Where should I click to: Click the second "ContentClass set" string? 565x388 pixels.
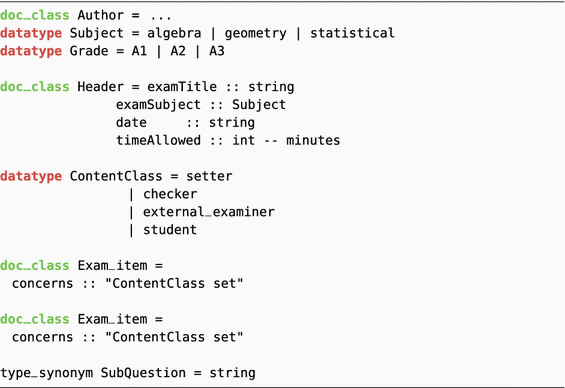pos(174,337)
